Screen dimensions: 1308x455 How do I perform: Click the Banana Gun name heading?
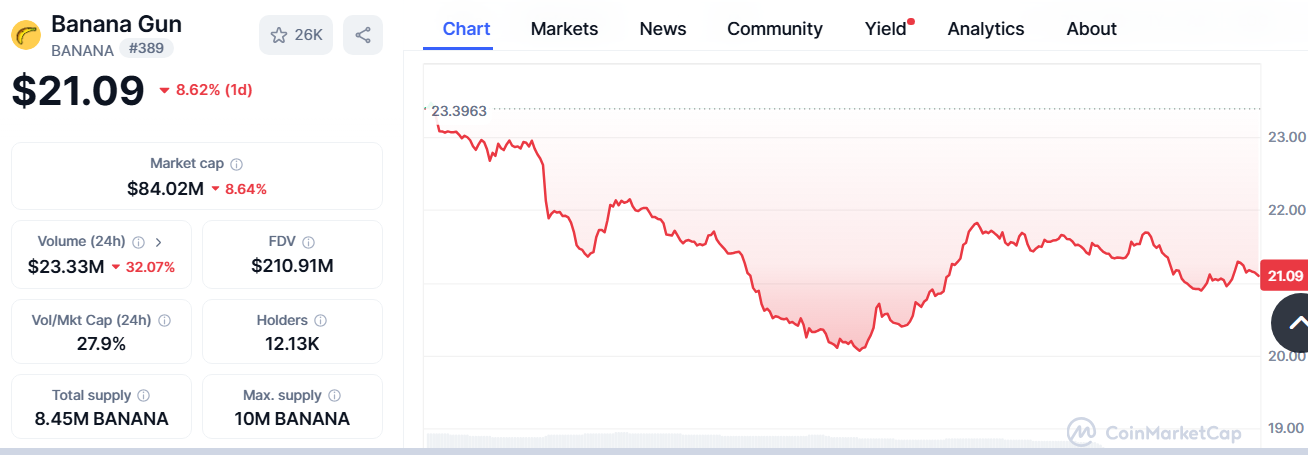pyautogui.click(x=116, y=23)
